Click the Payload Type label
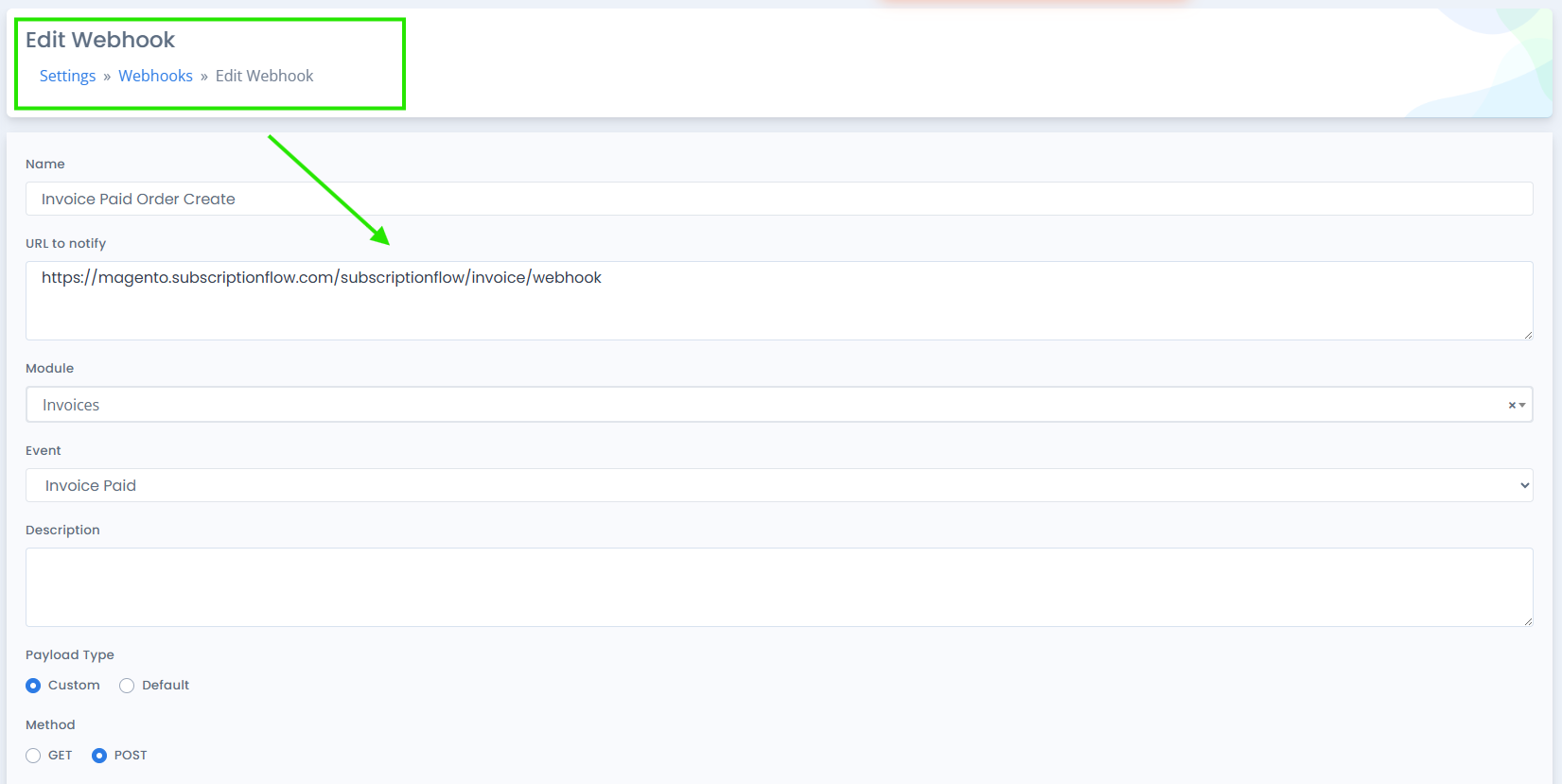 (x=70, y=654)
